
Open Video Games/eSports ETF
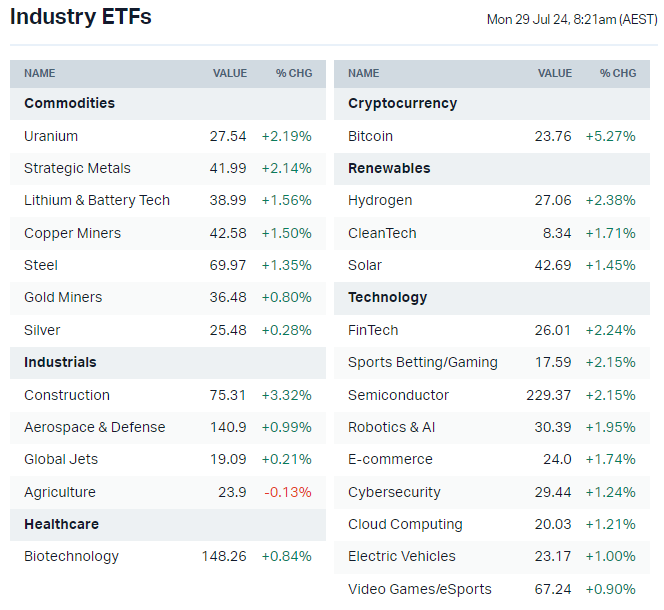420,589
